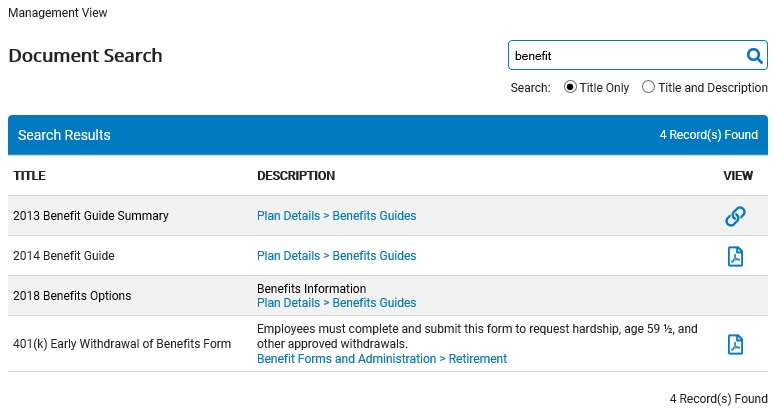Click the magnifying glass search icon
Screen dimensions: 775x420
(754, 56)
